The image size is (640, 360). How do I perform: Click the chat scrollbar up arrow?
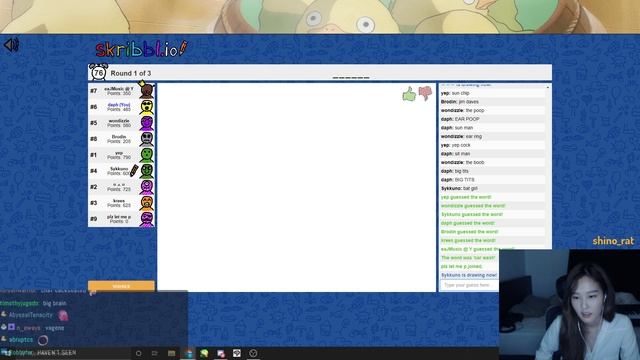[x=548, y=87]
